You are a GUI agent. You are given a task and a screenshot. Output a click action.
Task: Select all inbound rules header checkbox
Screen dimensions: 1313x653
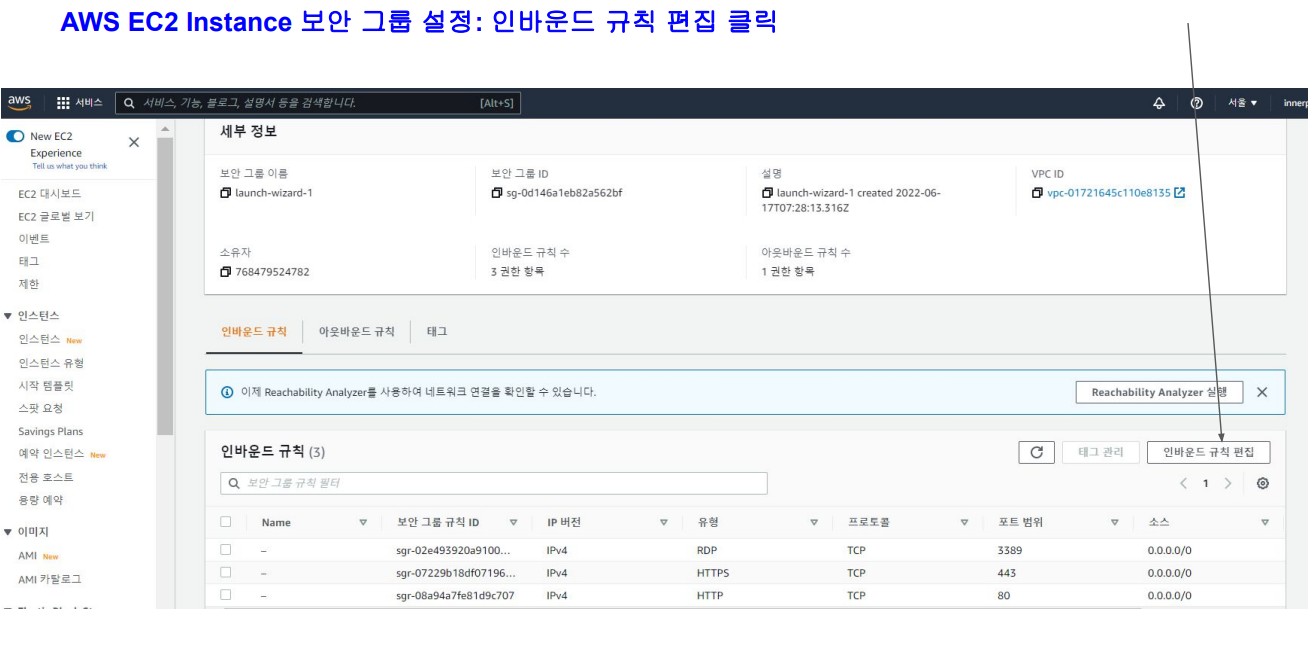pos(226,521)
